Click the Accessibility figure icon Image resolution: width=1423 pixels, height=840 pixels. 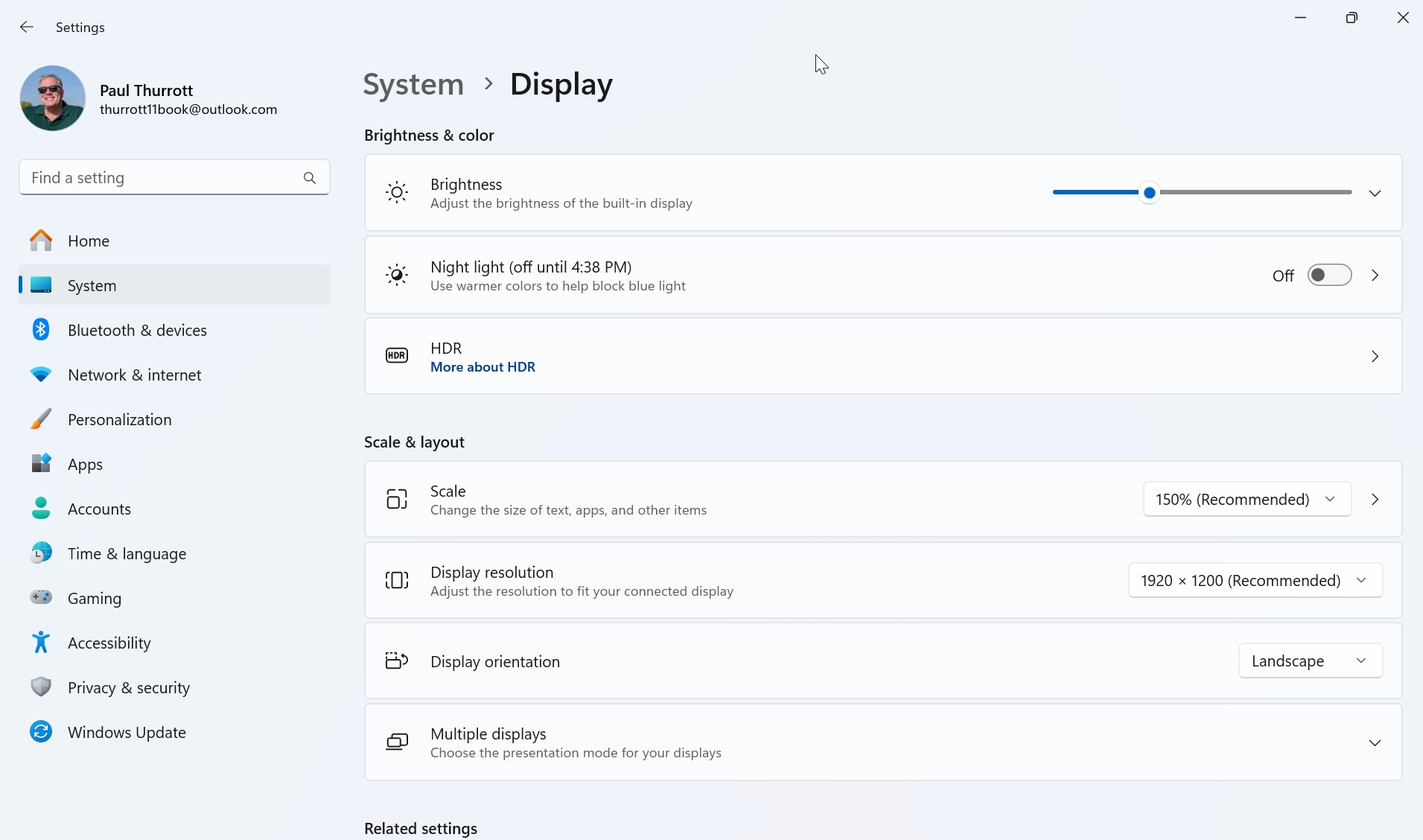click(41, 643)
